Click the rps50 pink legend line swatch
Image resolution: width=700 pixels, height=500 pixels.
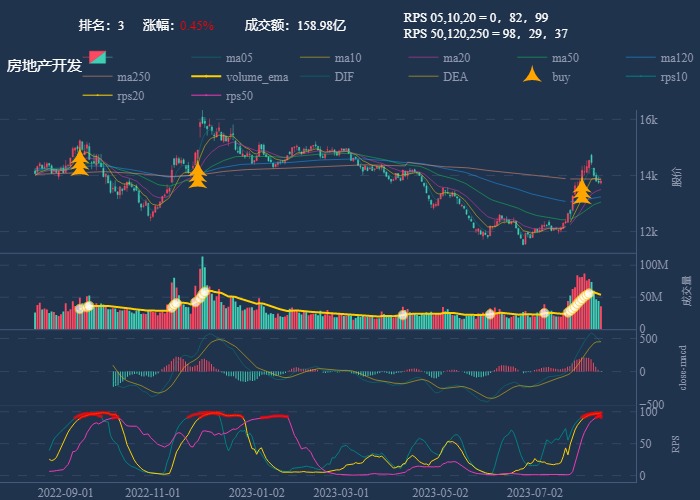205,96
